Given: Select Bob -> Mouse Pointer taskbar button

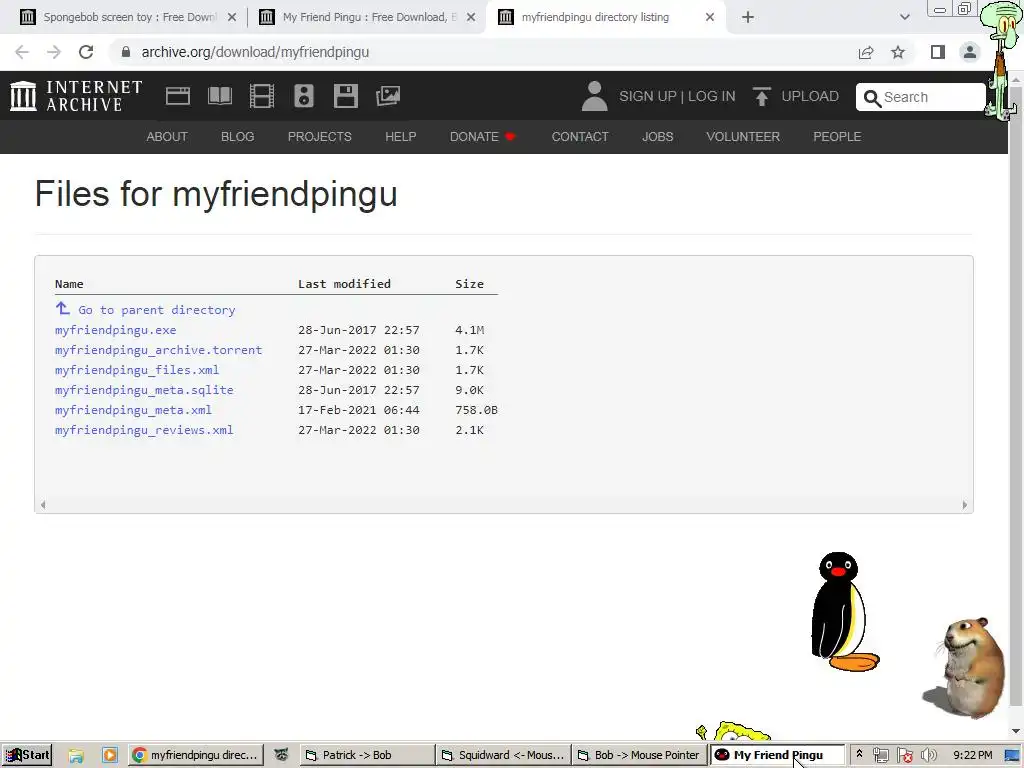Looking at the screenshot, I should (x=640, y=755).
